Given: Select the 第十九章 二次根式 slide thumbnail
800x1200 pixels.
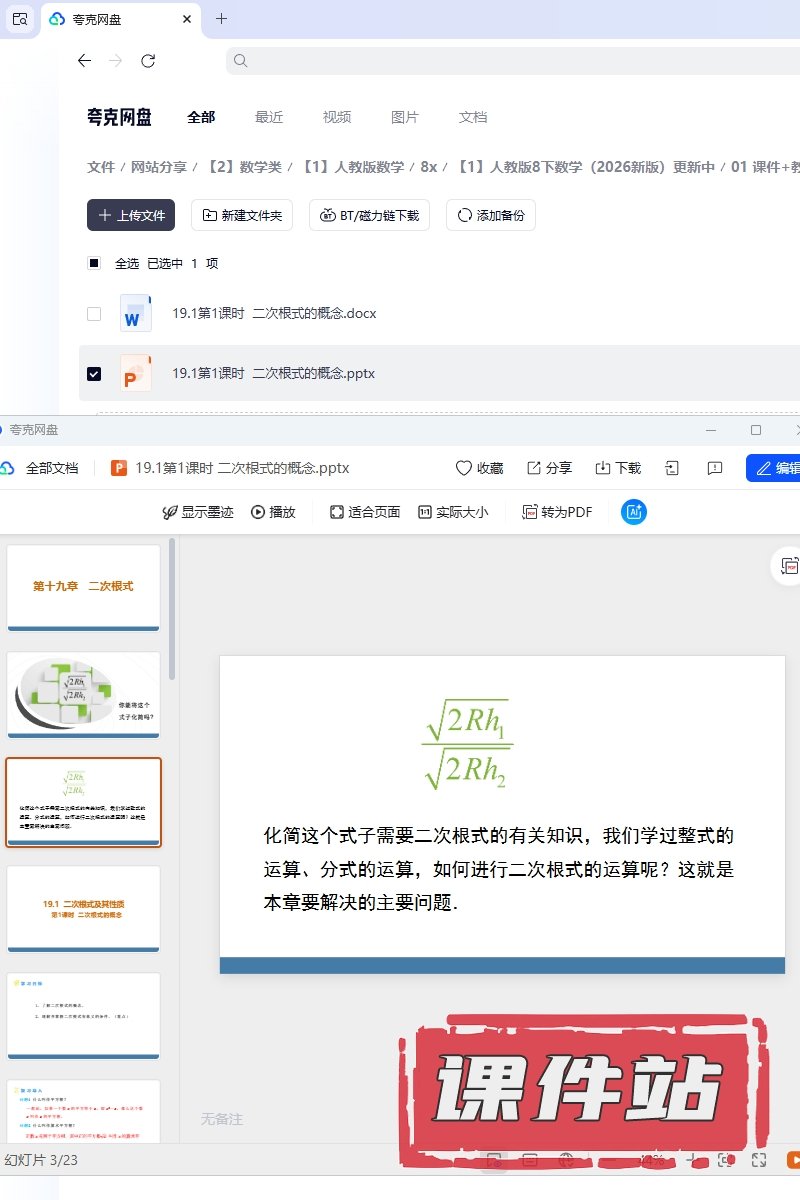Looking at the screenshot, I should point(84,587).
